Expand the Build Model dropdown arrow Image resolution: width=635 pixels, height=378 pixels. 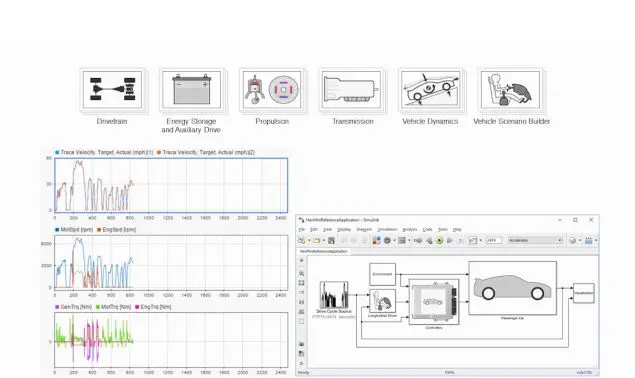point(596,240)
